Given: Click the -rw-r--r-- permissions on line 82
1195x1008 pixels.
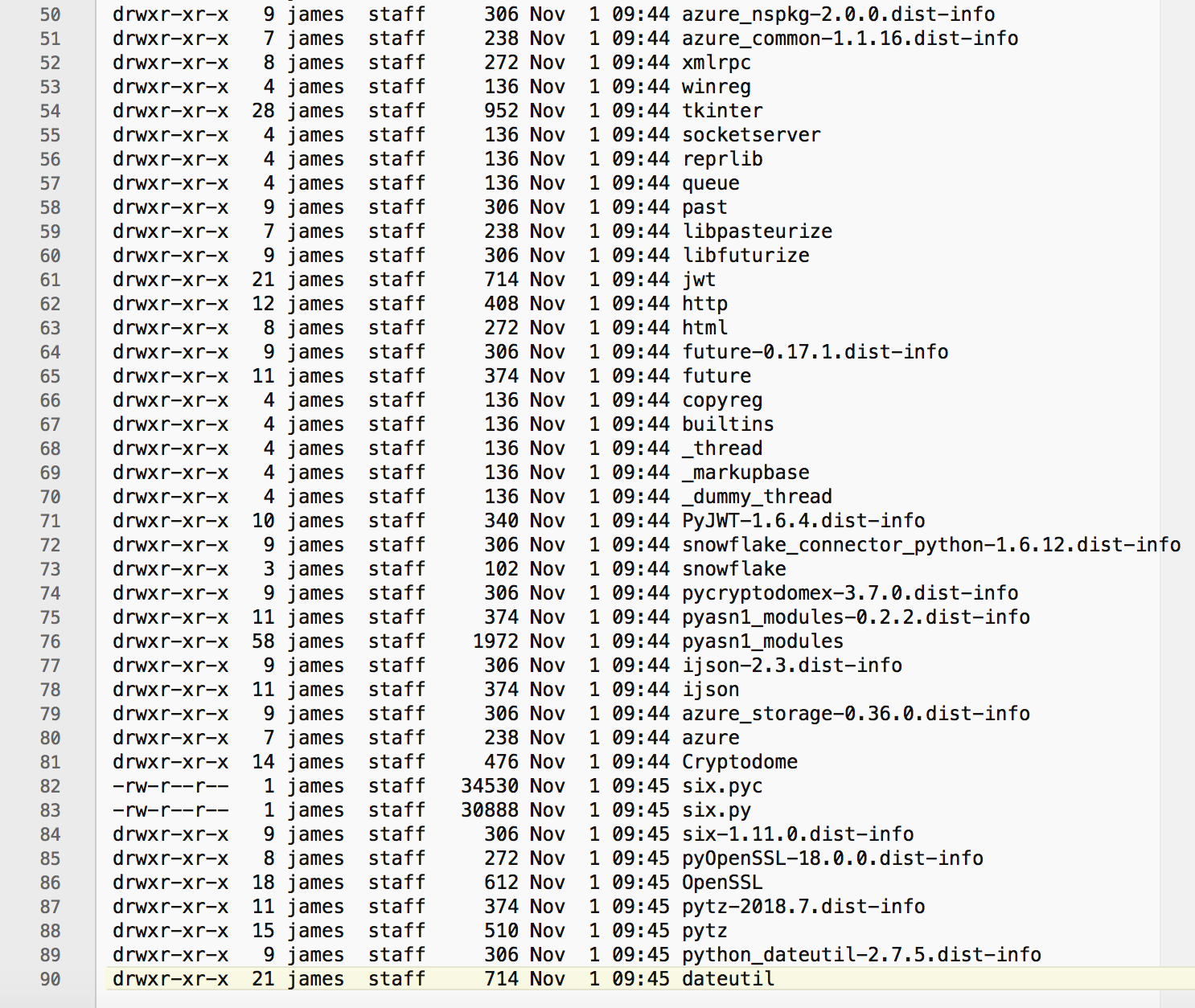Looking at the screenshot, I should coord(170,786).
